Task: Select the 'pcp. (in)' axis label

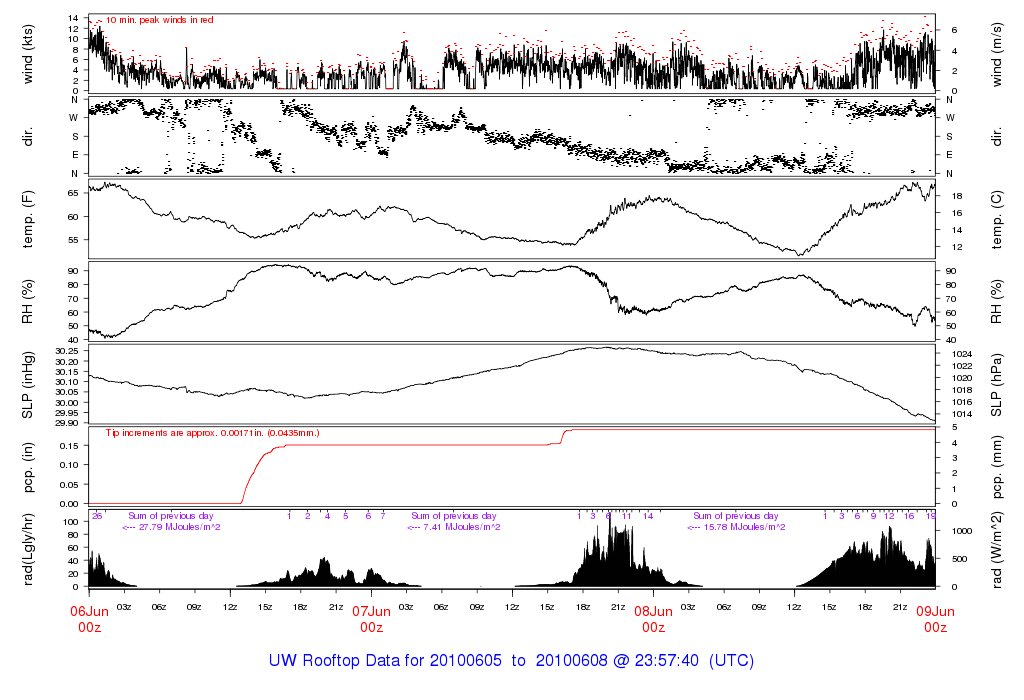Action: pyautogui.click(x=27, y=467)
